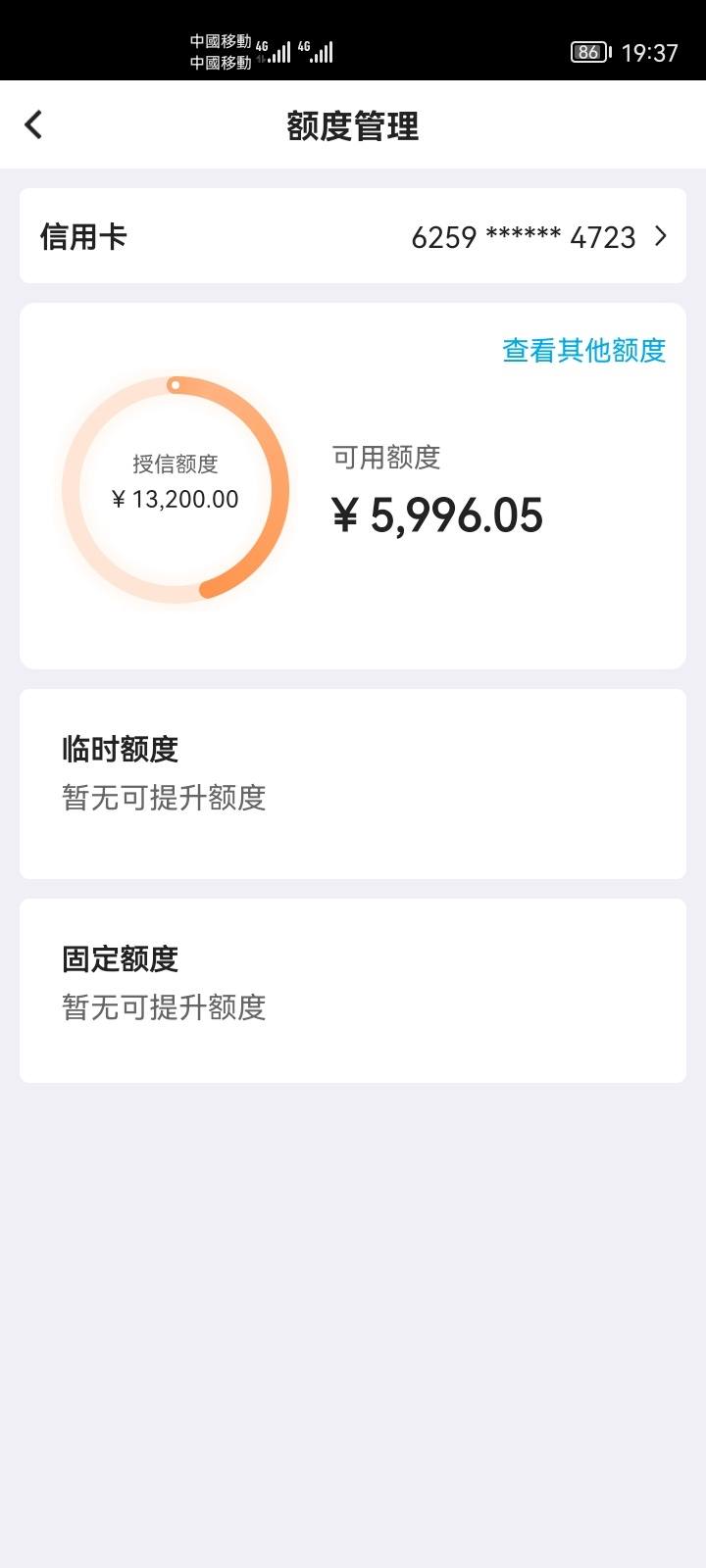Tap the 19:37 clock in status bar

tap(650, 53)
